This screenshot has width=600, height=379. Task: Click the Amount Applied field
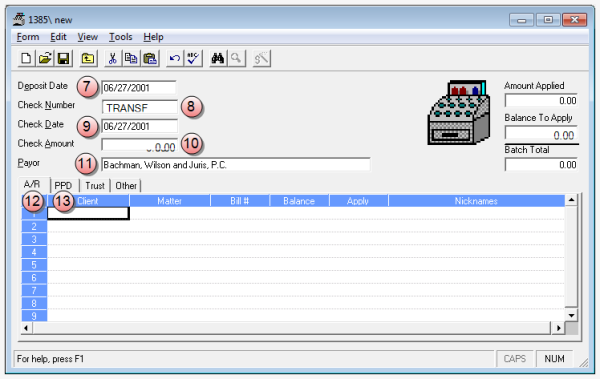point(541,100)
